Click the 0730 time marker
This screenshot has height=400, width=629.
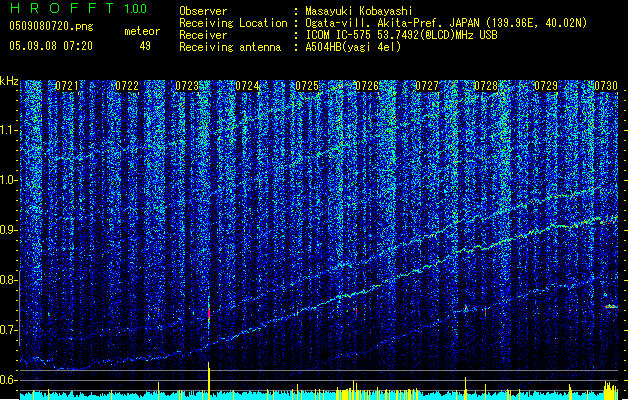(606, 86)
